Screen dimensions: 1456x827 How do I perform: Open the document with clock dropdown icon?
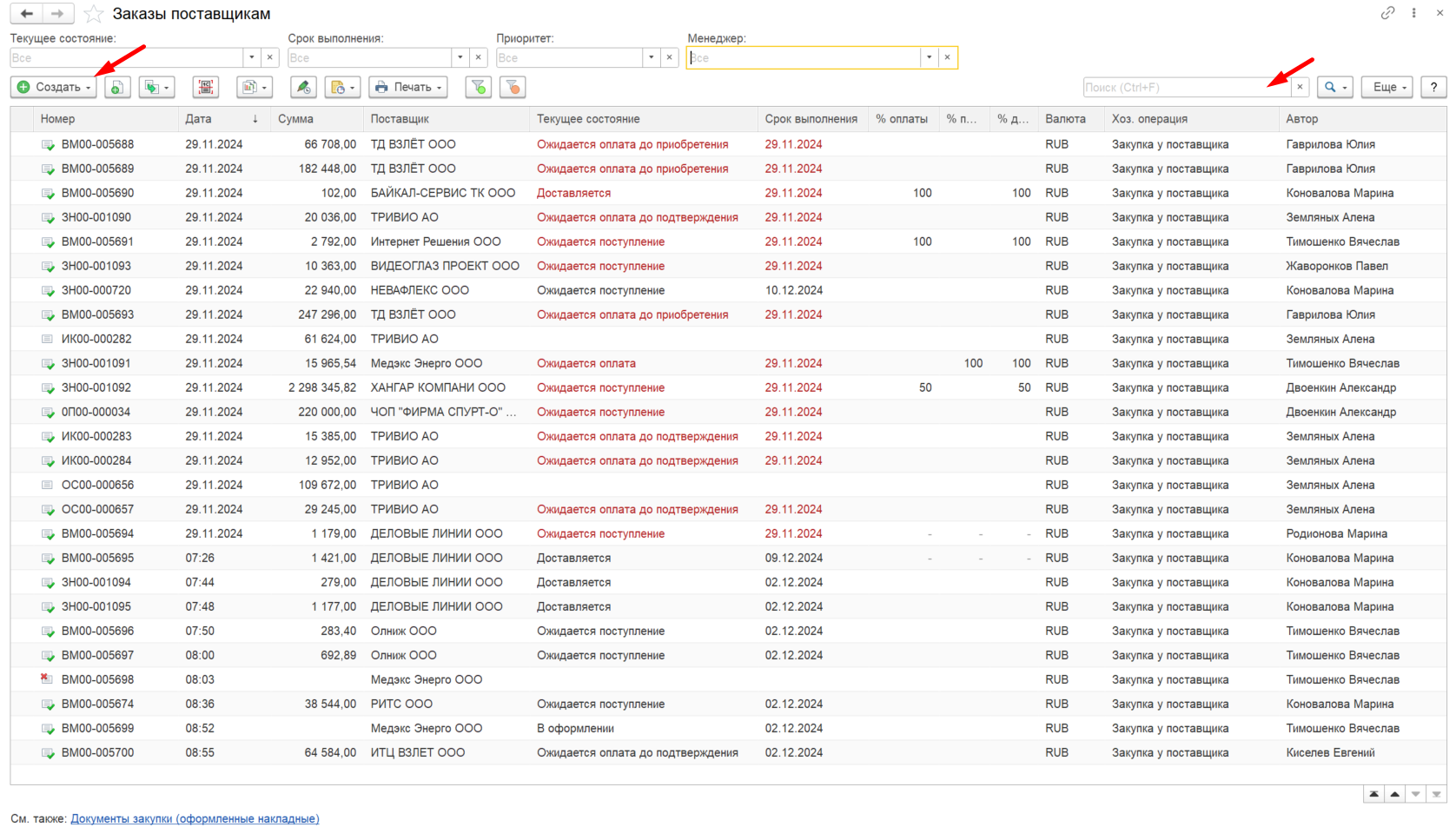pos(342,87)
